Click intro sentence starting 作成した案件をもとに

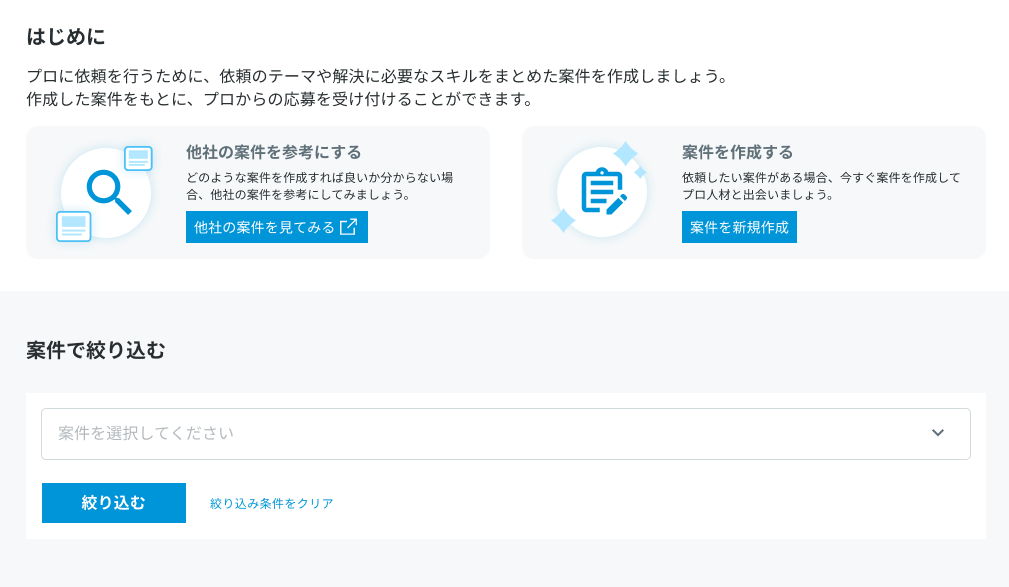coord(281,100)
